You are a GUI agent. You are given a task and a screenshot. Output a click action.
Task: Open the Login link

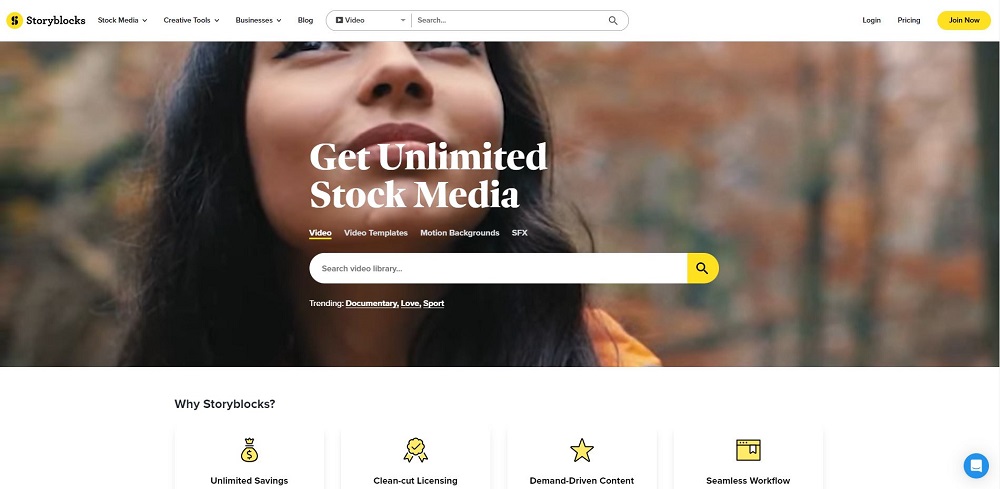coord(871,20)
